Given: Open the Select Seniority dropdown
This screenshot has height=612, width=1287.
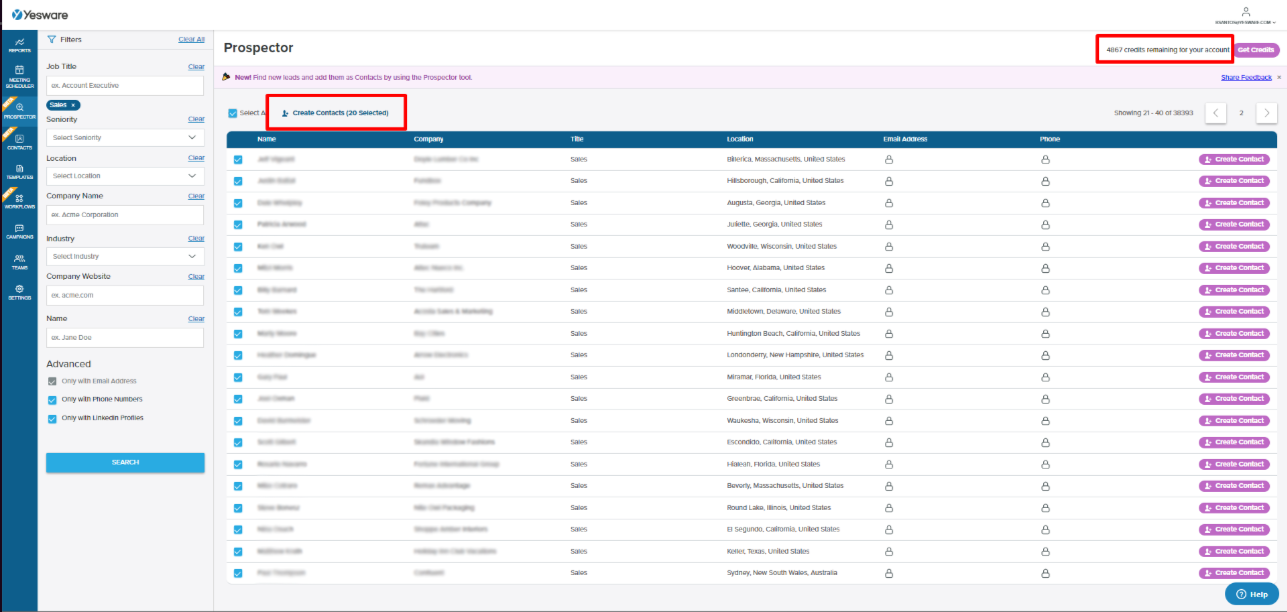Looking at the screenshot, I should click(x=125, y=137).
